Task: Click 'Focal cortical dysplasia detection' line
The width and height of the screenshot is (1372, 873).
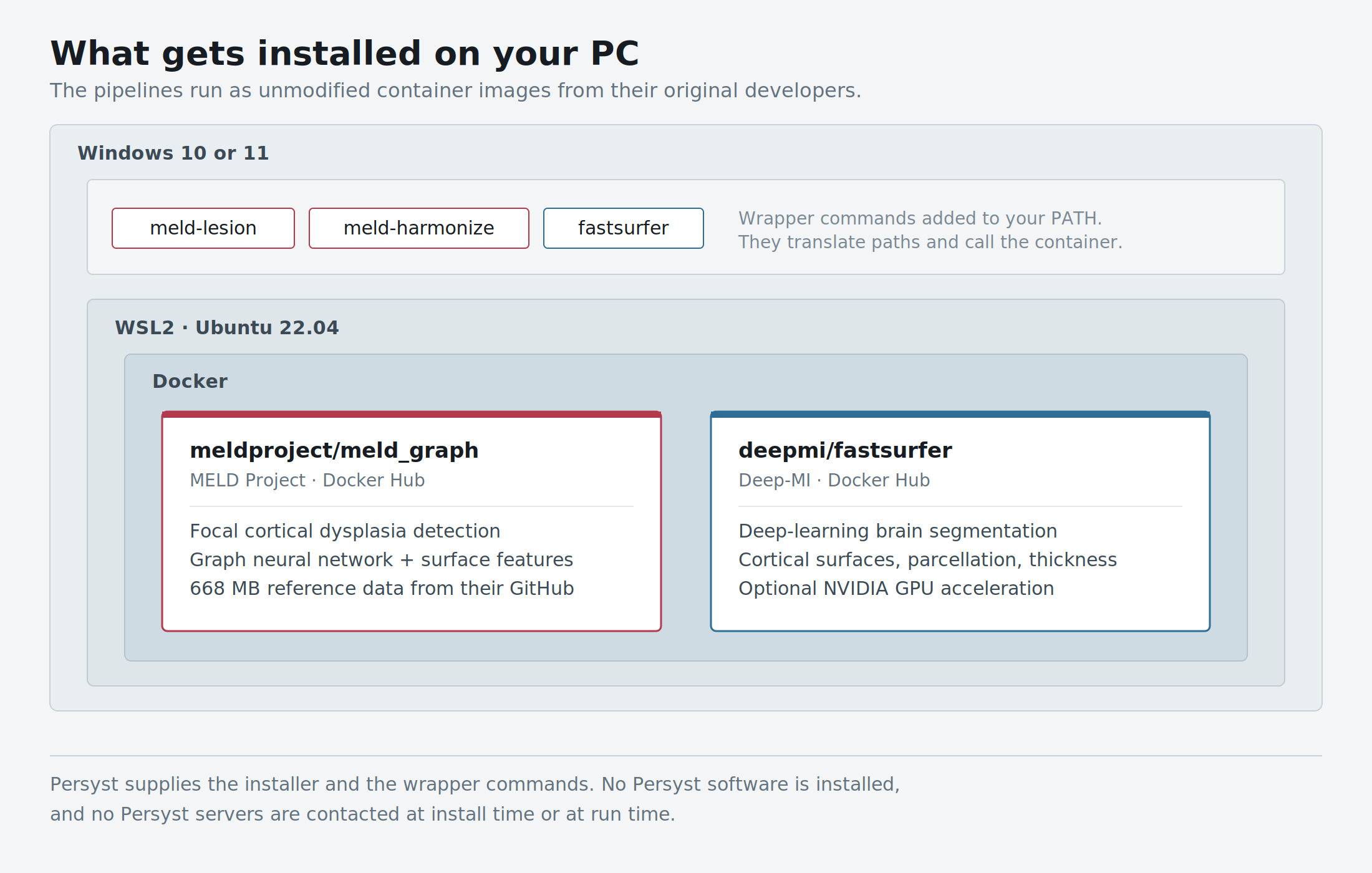Action: point(345,531)
